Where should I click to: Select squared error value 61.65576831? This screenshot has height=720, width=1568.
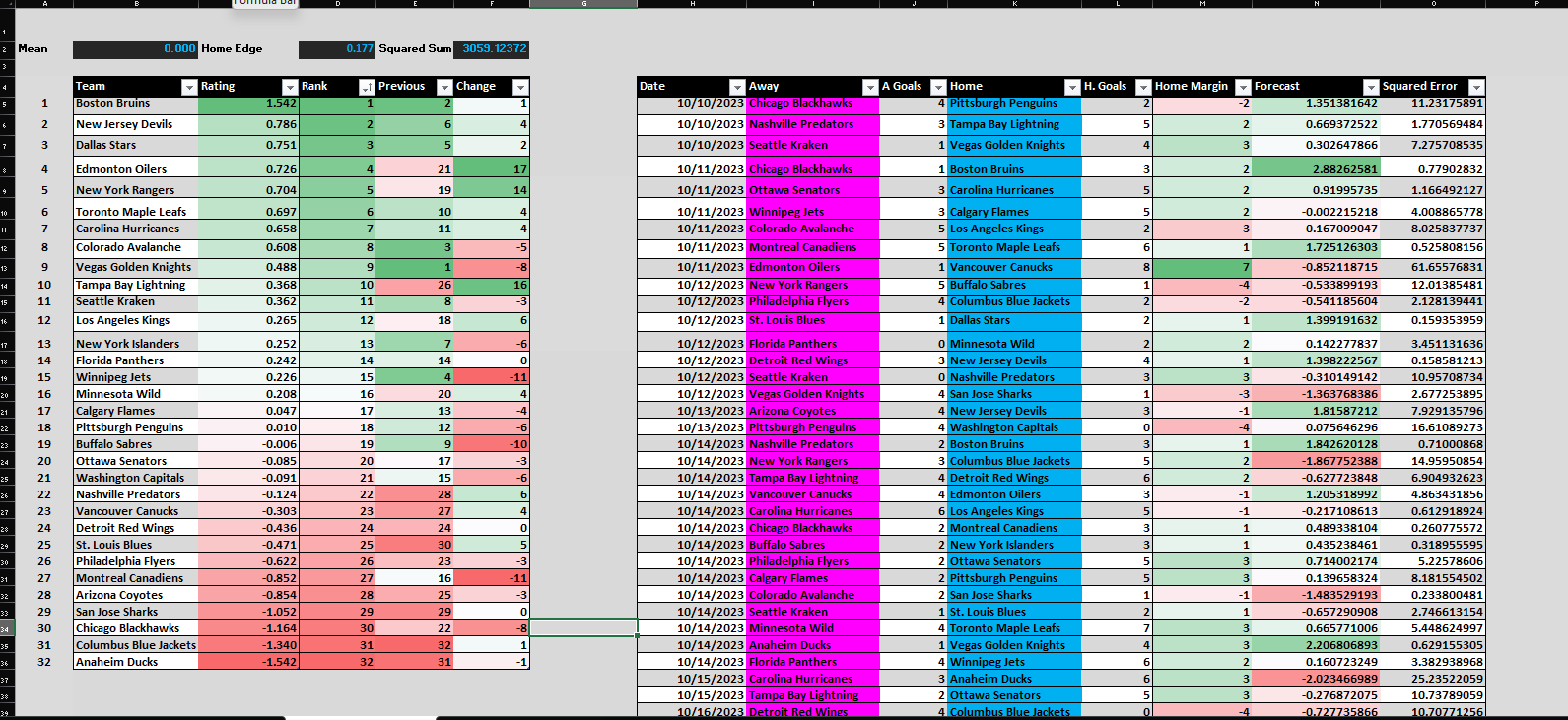pyautogui.click(x=1433, y=267)
